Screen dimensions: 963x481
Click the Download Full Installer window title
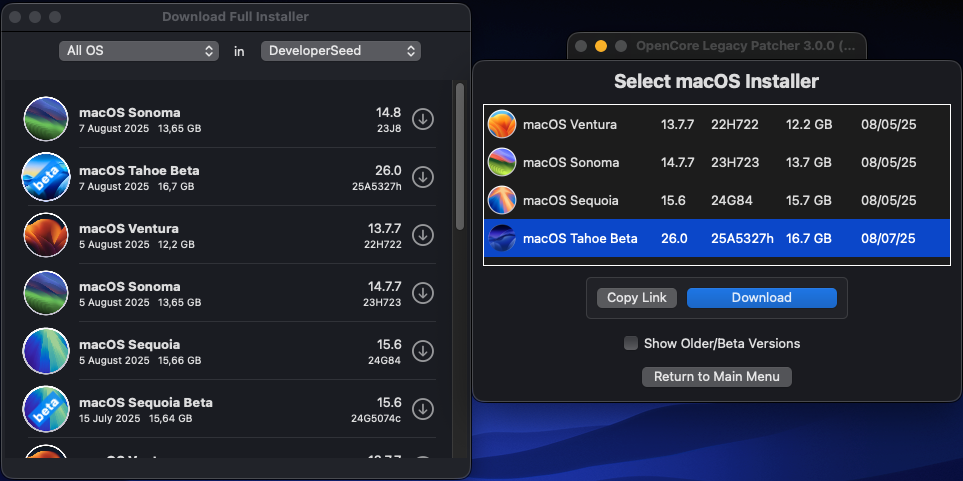click(x=235, y=17)
